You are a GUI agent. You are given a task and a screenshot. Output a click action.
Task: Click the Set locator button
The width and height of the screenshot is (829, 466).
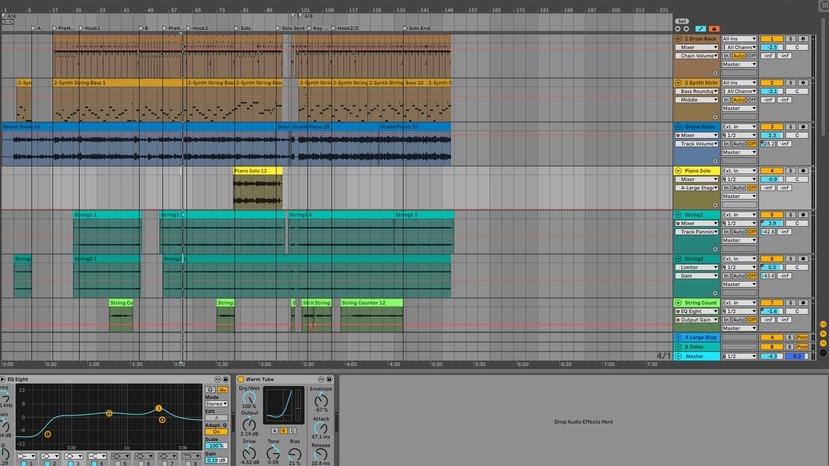pos(682,20)
